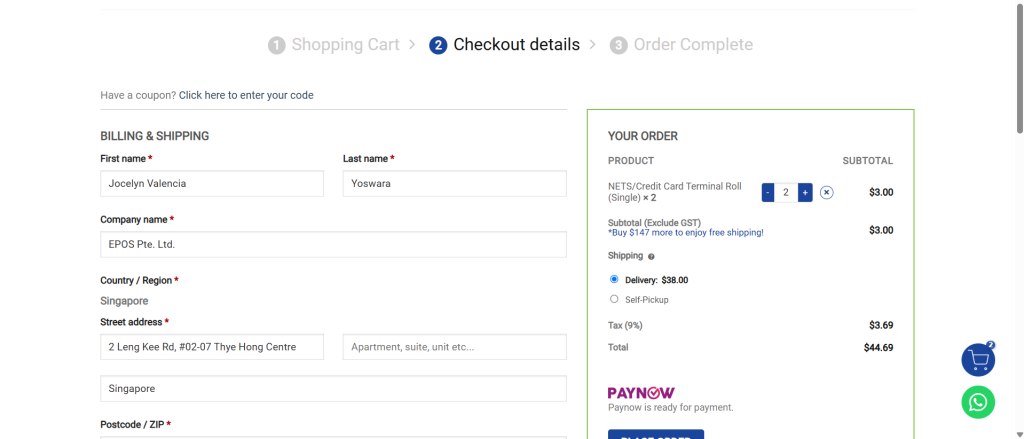Click step 3 circle icon

(619, 45)
